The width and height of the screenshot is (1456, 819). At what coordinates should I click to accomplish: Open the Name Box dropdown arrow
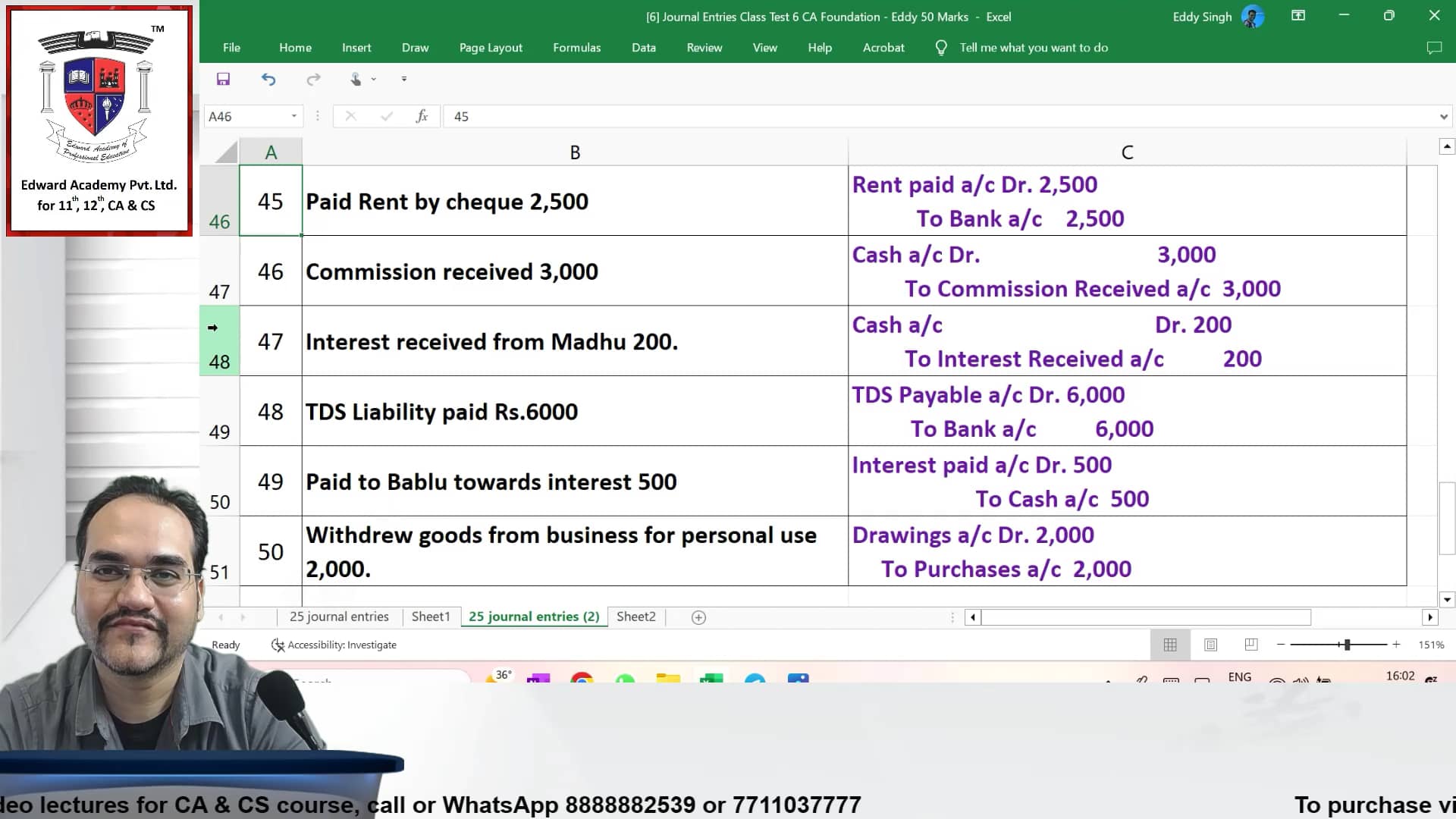coord(294,116)
